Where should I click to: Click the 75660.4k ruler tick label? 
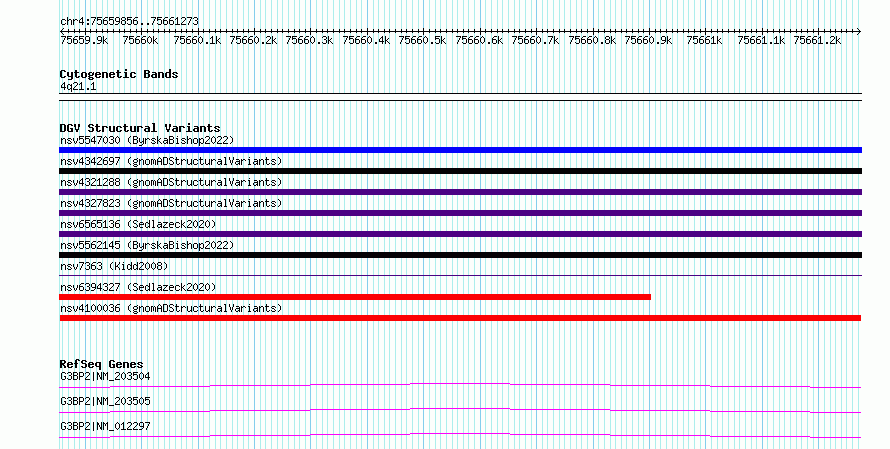(366, 40)
